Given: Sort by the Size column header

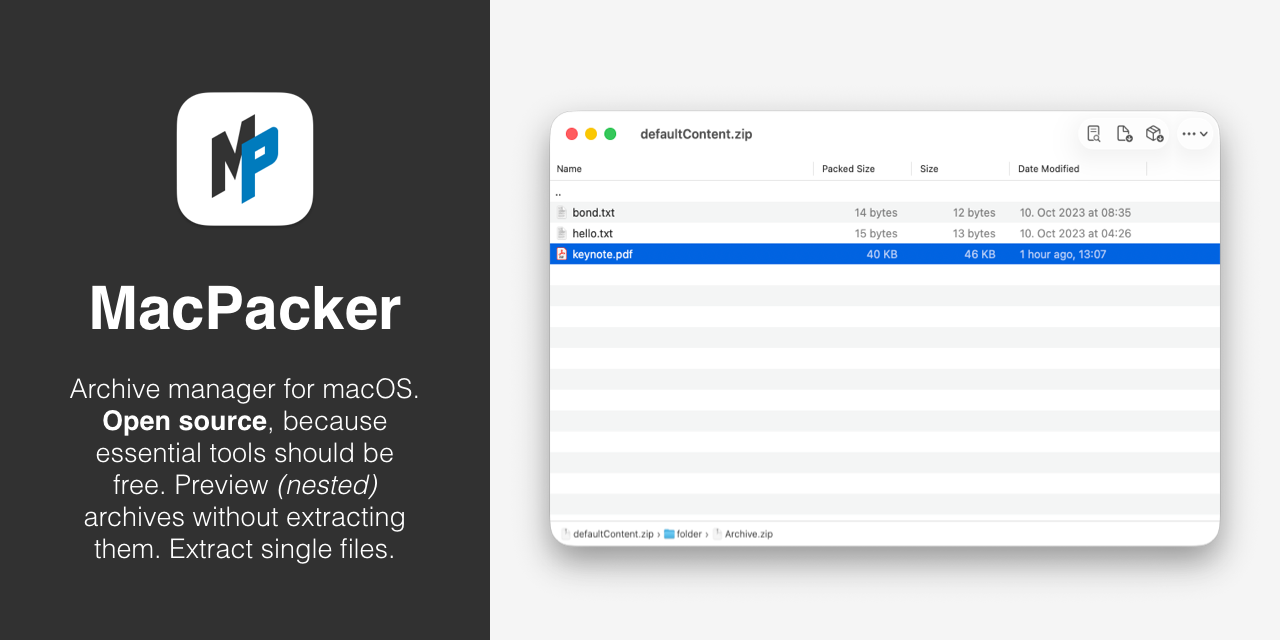Looking at the screenshot, I should click(x=928, y=168).
